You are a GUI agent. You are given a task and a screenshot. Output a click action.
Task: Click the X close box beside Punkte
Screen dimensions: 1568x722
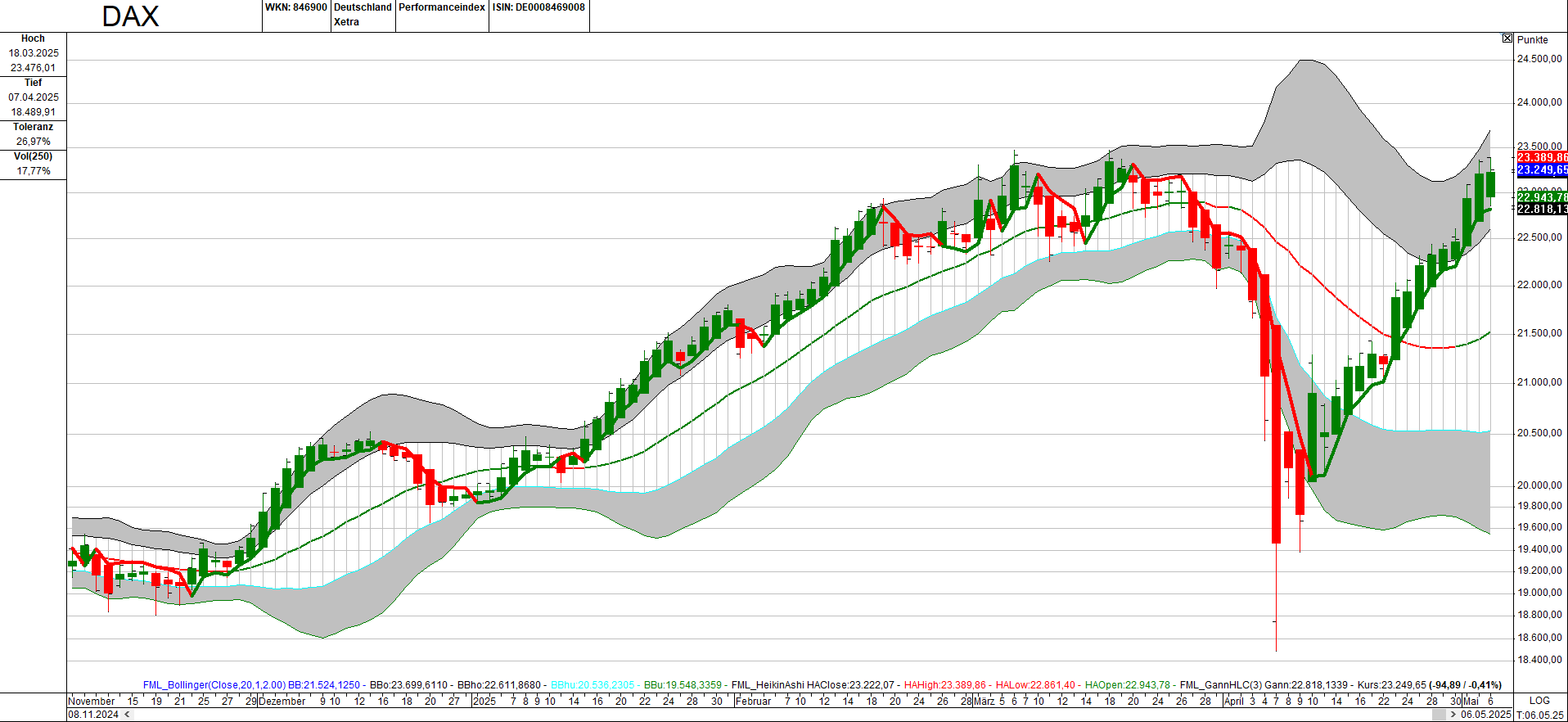click(x=1507, y=38)
